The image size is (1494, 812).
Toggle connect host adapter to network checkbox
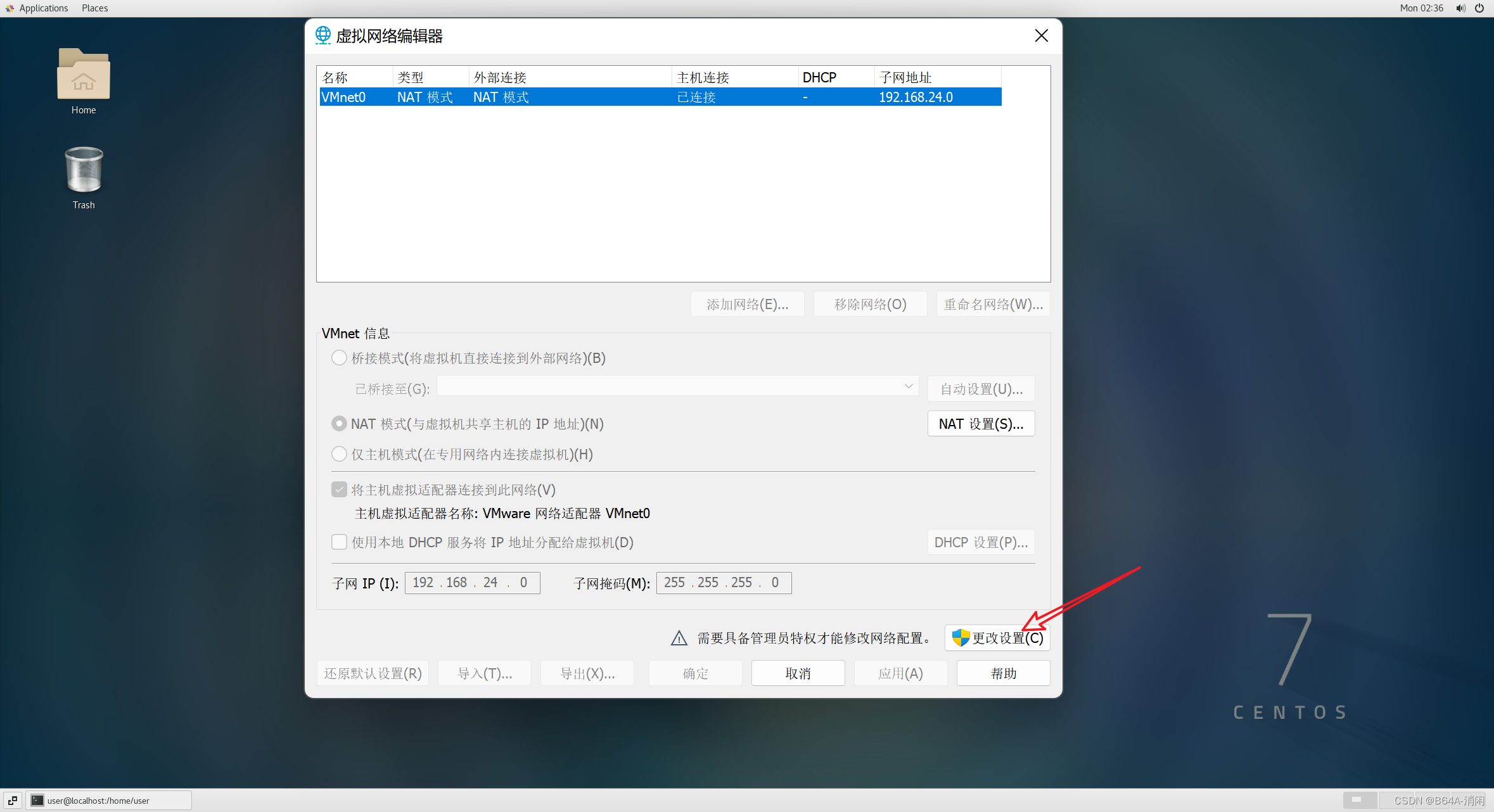[x=339, y=490]
